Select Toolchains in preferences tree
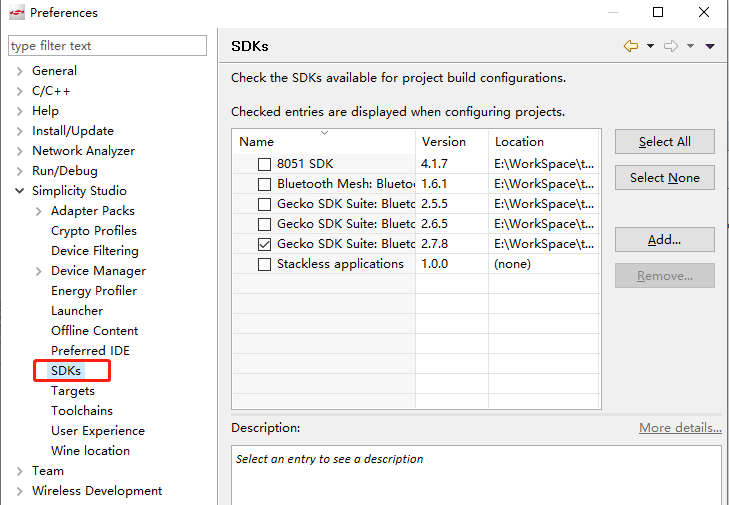 pos(82,411)
